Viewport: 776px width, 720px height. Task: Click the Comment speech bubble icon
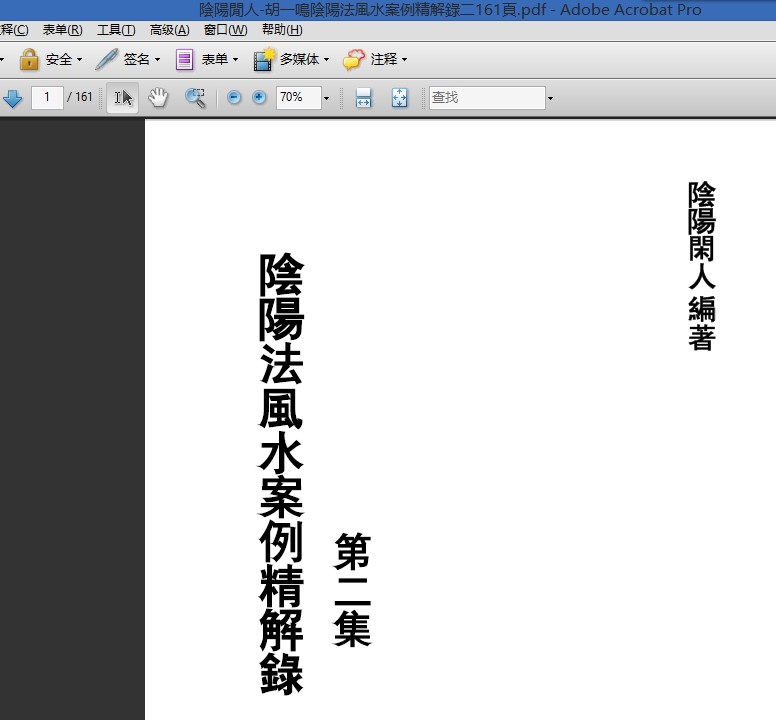coord(353,59)
